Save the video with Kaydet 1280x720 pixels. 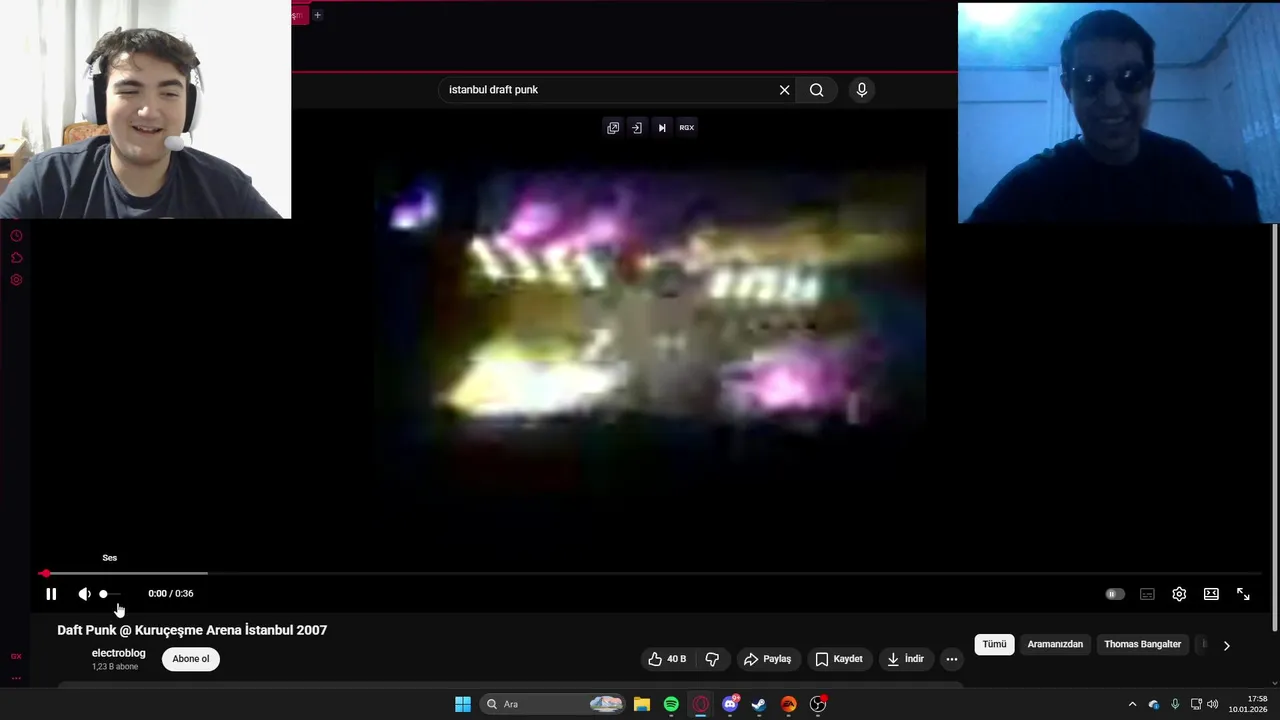coord(839,659)
